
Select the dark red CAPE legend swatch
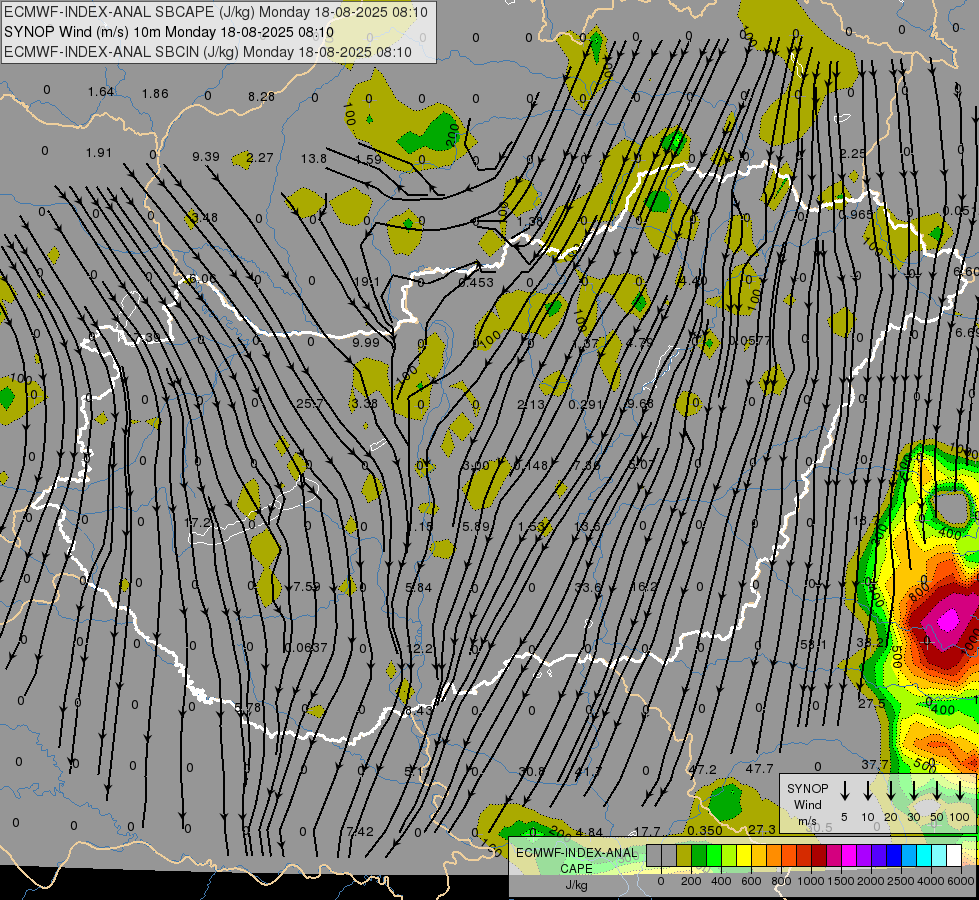click(819, 856)
